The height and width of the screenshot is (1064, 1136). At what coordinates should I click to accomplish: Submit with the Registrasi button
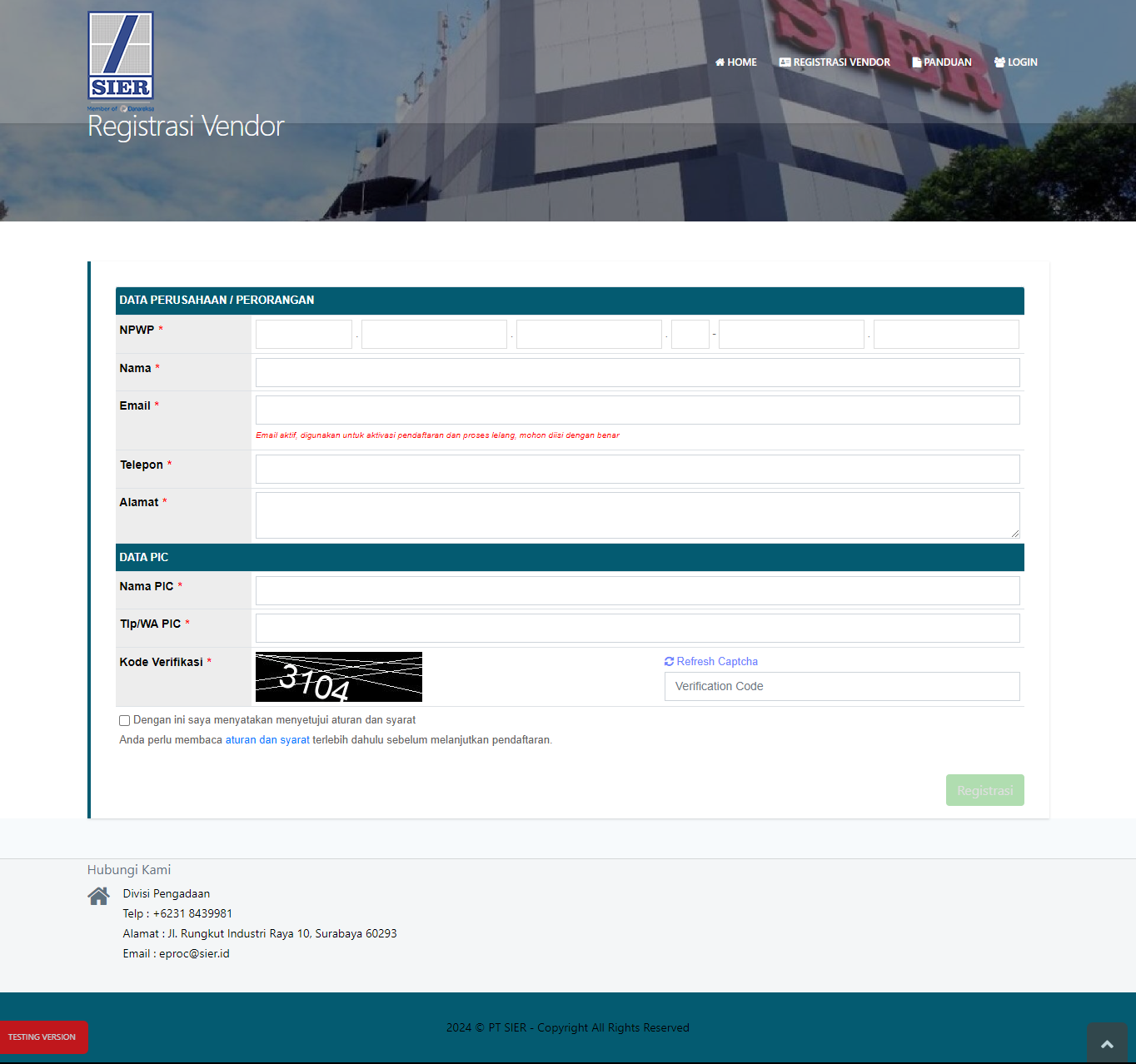985,790
